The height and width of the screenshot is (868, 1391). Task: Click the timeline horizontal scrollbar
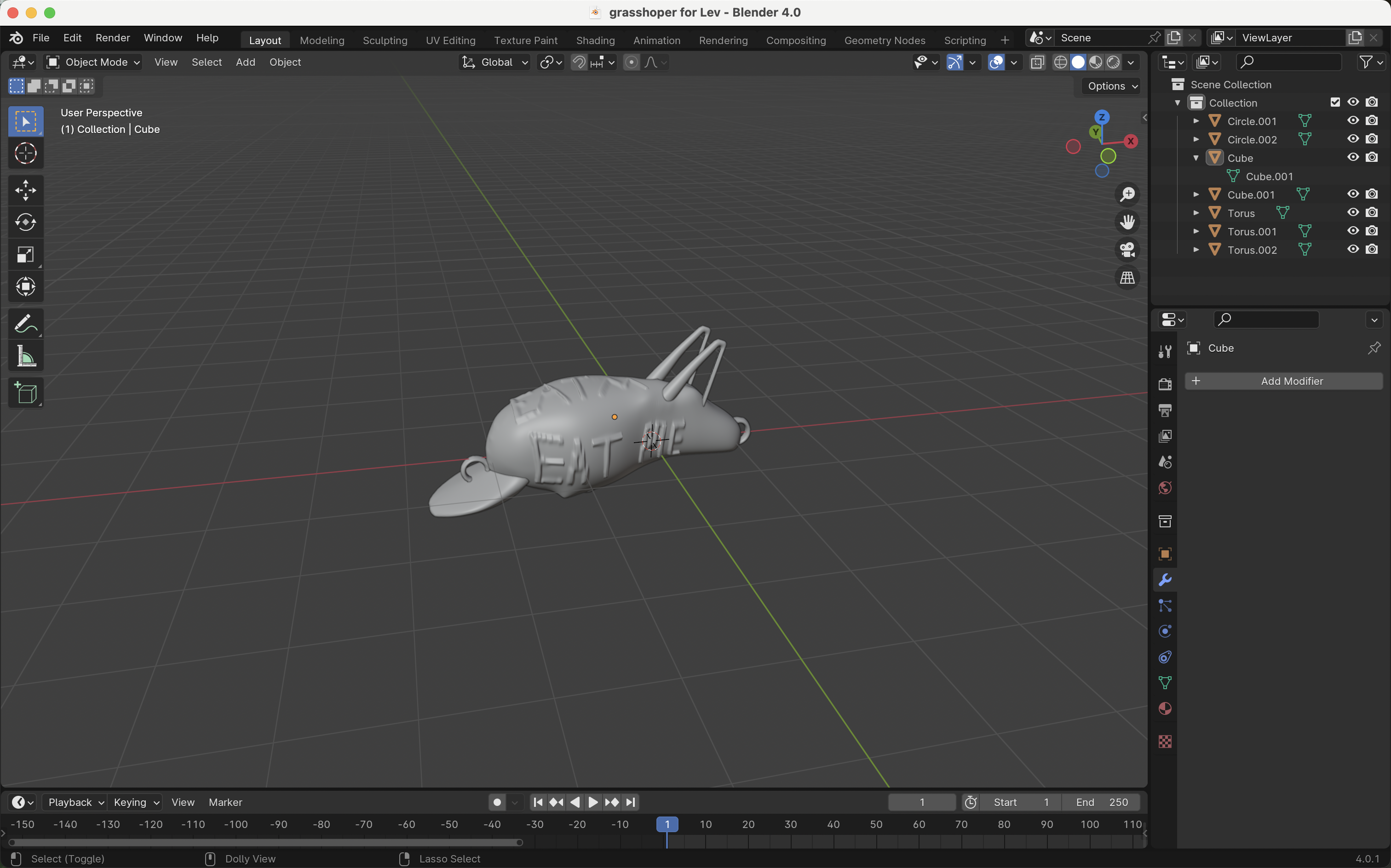click(x=265, y=842)
